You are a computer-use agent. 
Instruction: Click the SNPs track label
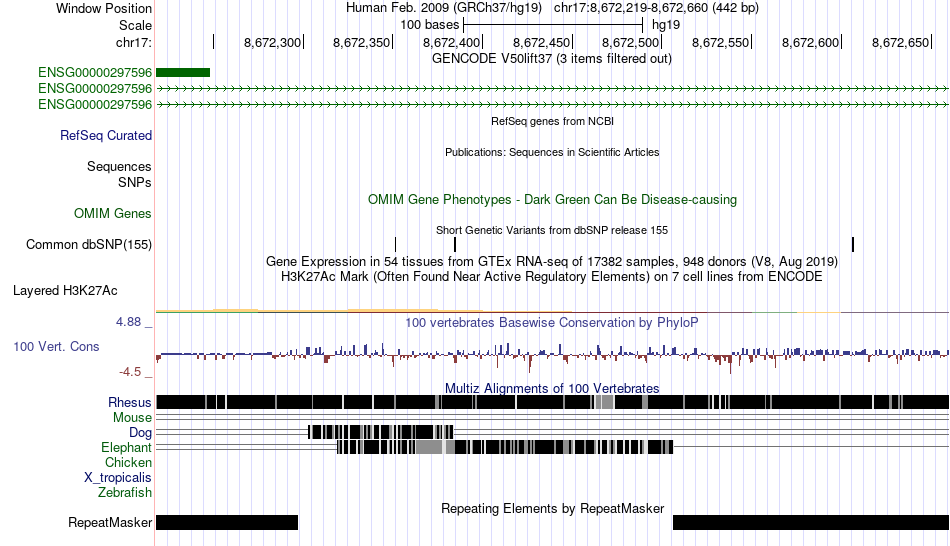135,182
